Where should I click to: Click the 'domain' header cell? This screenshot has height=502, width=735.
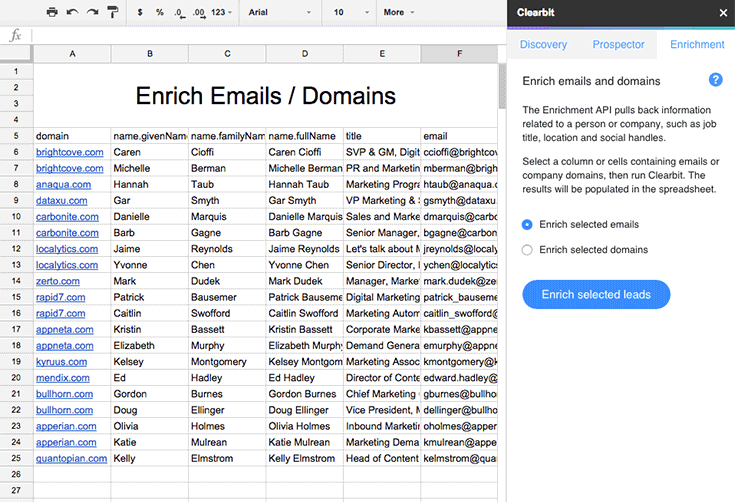[72, 136]
